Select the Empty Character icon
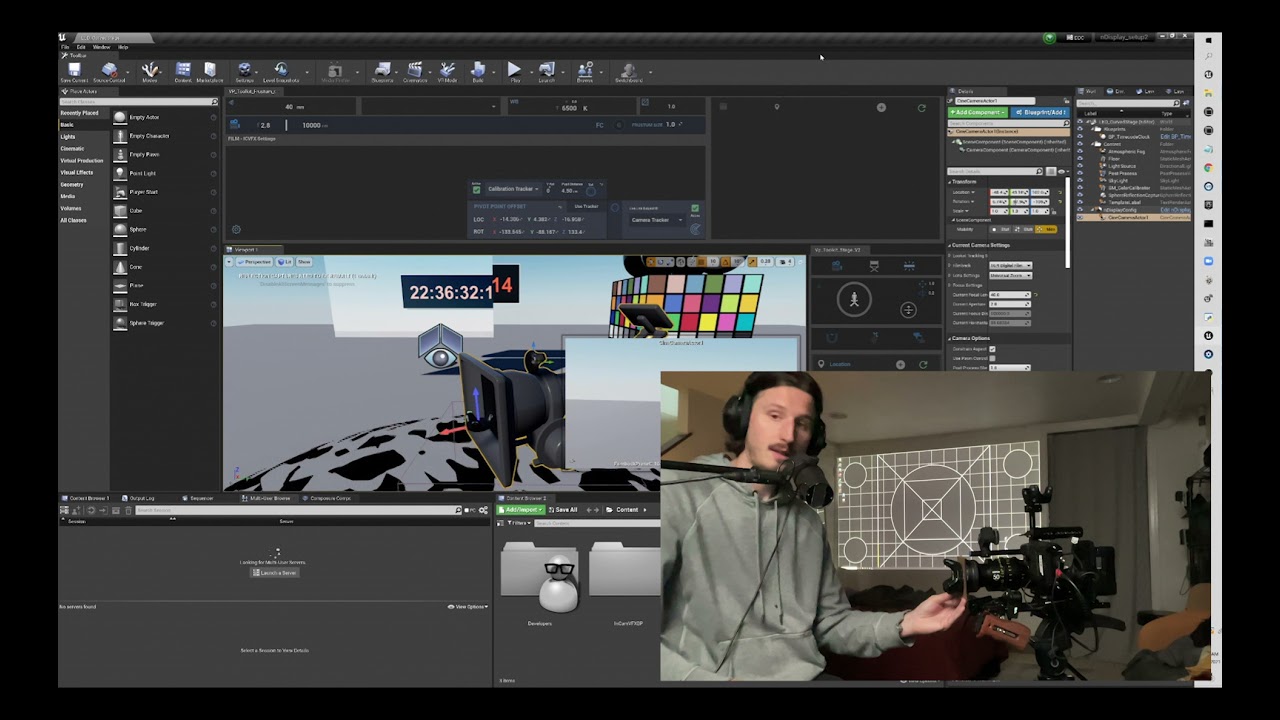The width and height of the screenshot is (1280, 720). (120, 136)
